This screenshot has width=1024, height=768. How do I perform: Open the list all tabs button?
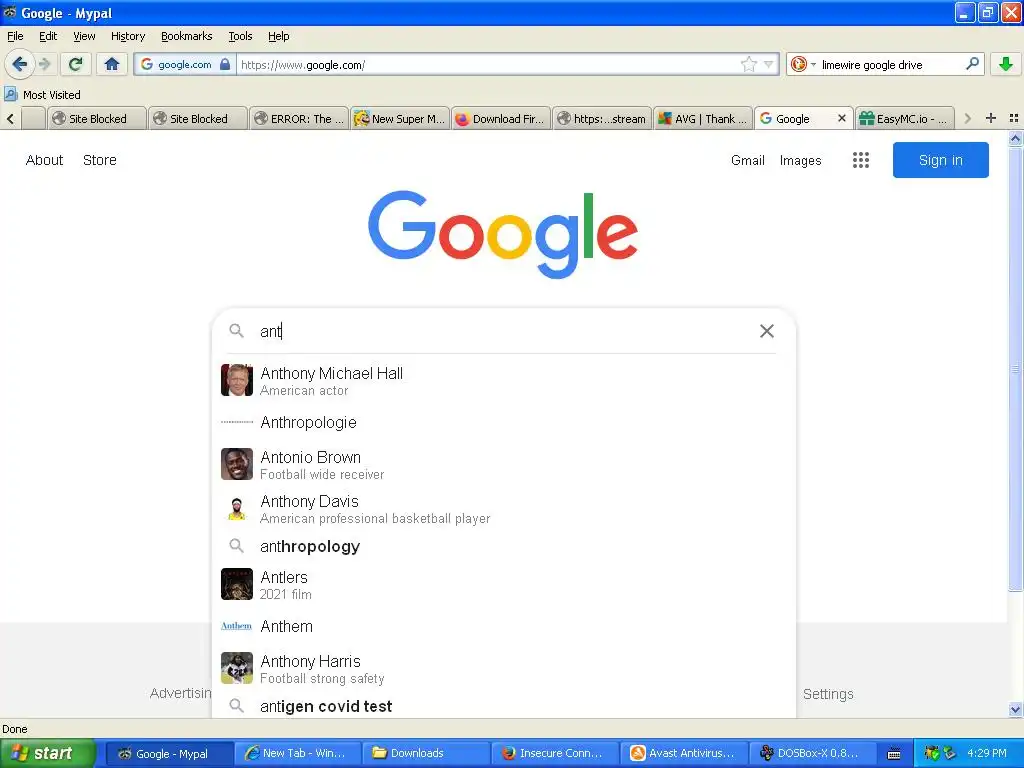(1014, 118)
